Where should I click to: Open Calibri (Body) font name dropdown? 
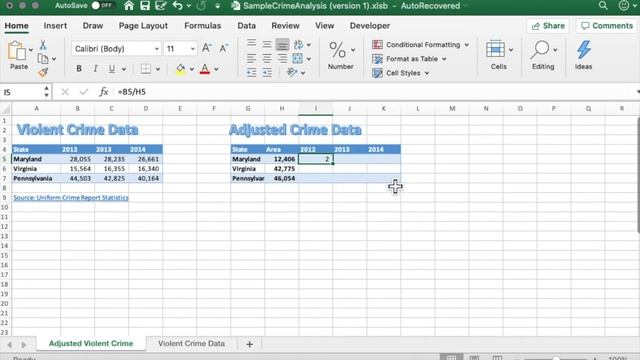(x=157, y=49)
